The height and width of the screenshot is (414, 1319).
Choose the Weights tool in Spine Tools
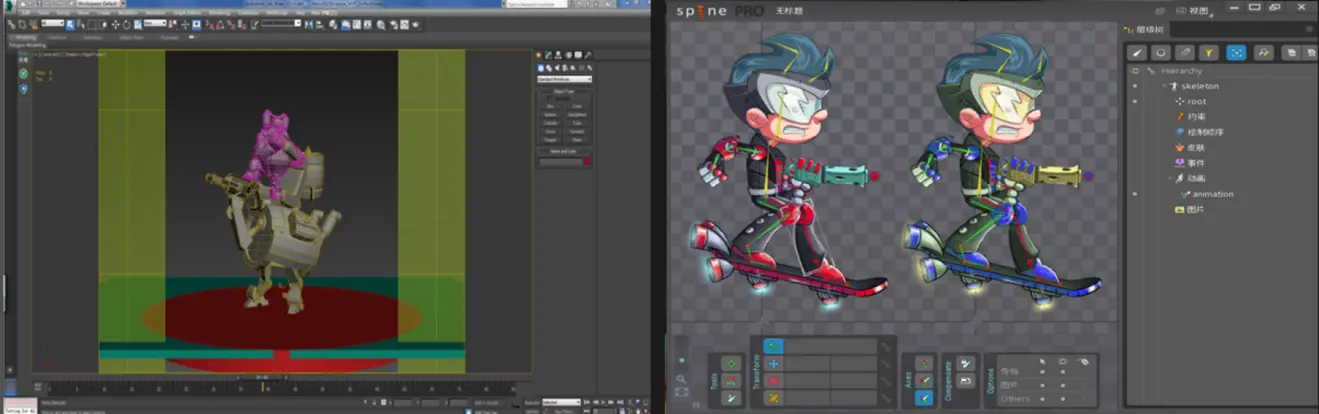pyautogui.click(x=731, y=381)
